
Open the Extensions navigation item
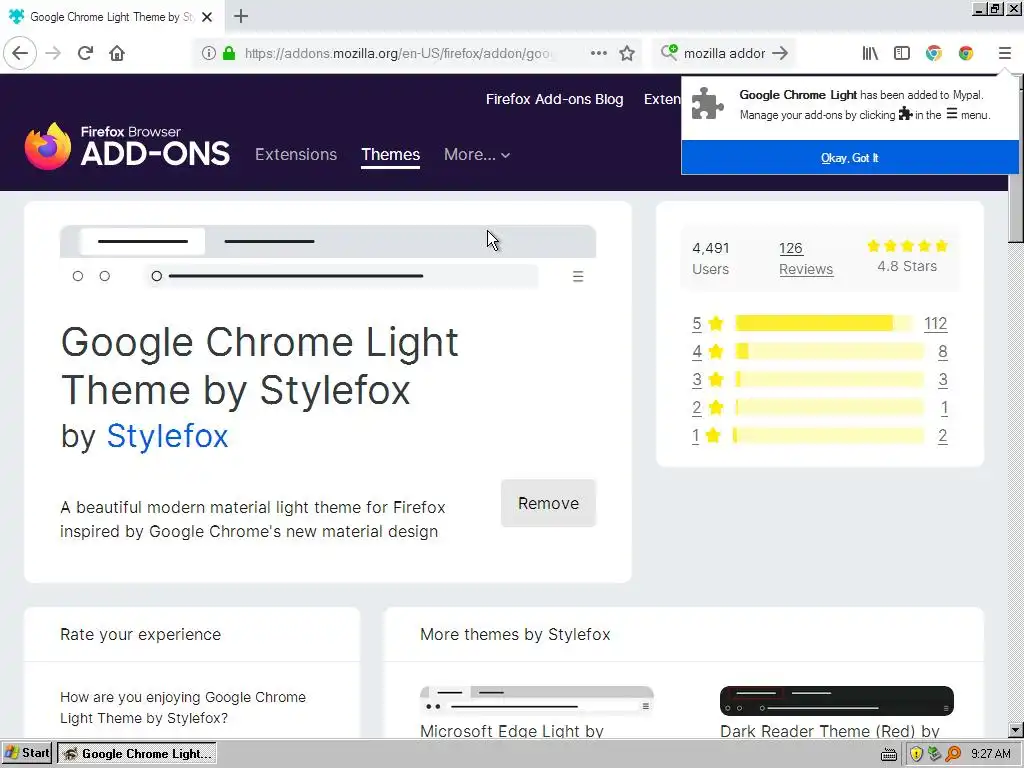coord(296,155)
